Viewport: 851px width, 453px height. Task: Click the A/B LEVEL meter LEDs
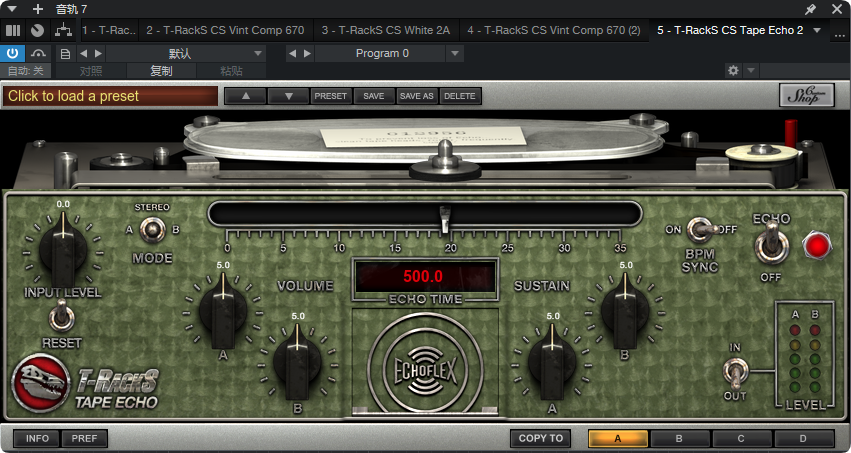(x=805, y=358)
